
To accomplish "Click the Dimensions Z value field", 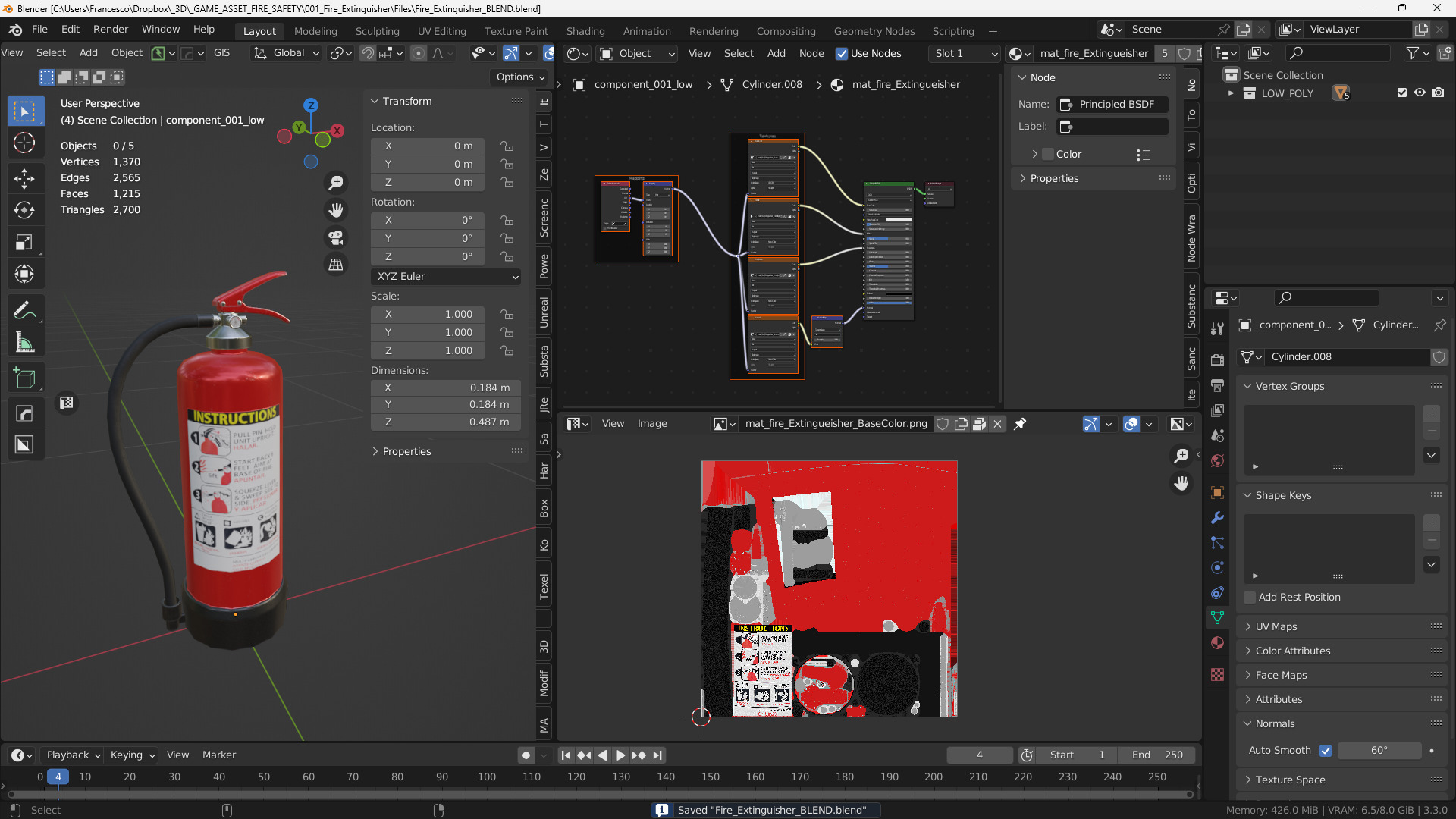I will [x=446, y=422].
